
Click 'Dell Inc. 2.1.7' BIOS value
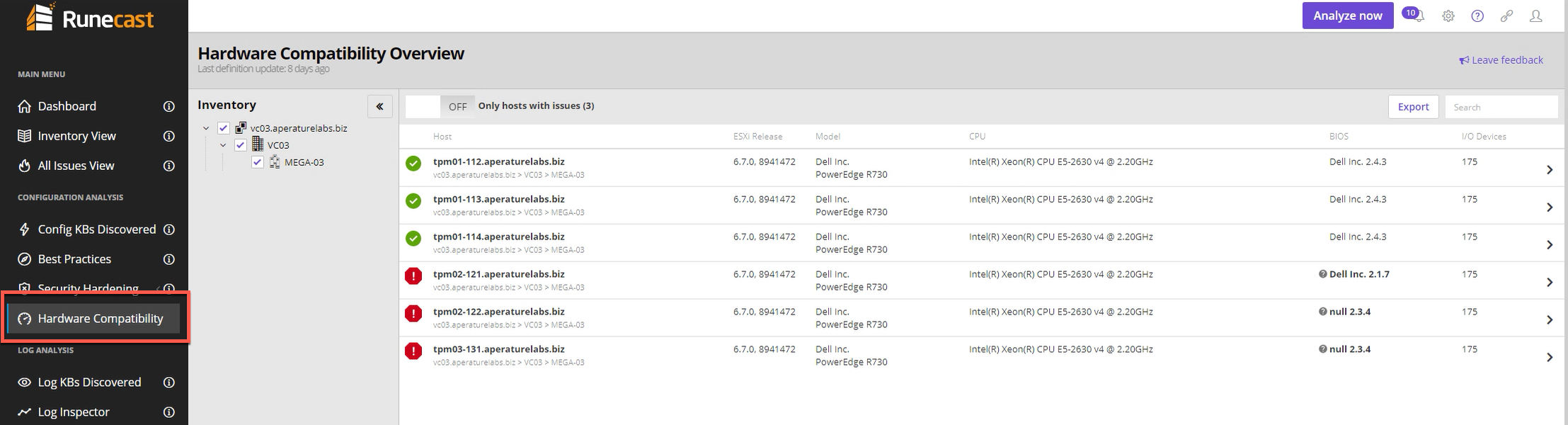click(x=1359, y=274)
